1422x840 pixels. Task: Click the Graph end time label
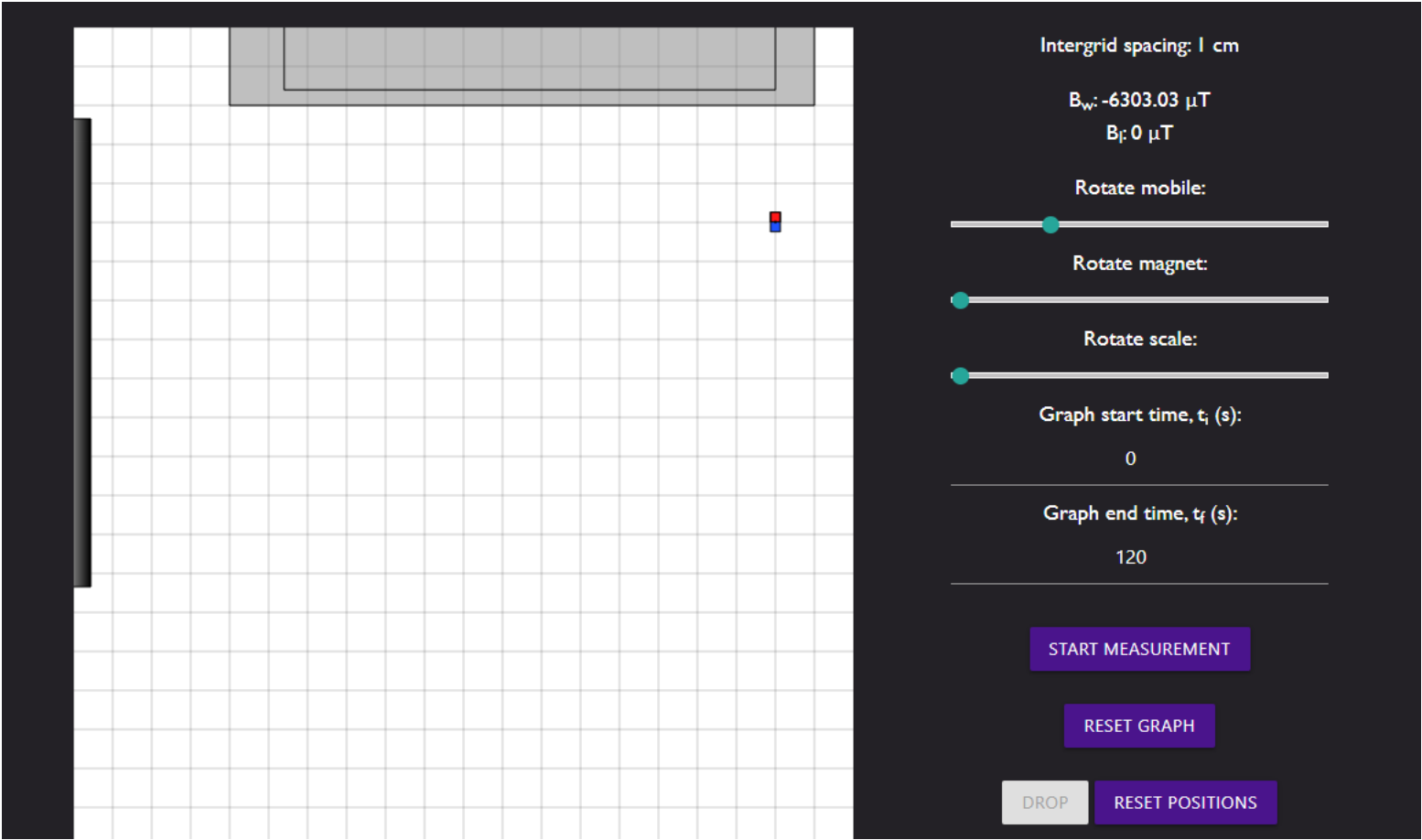coord(1140,514)
